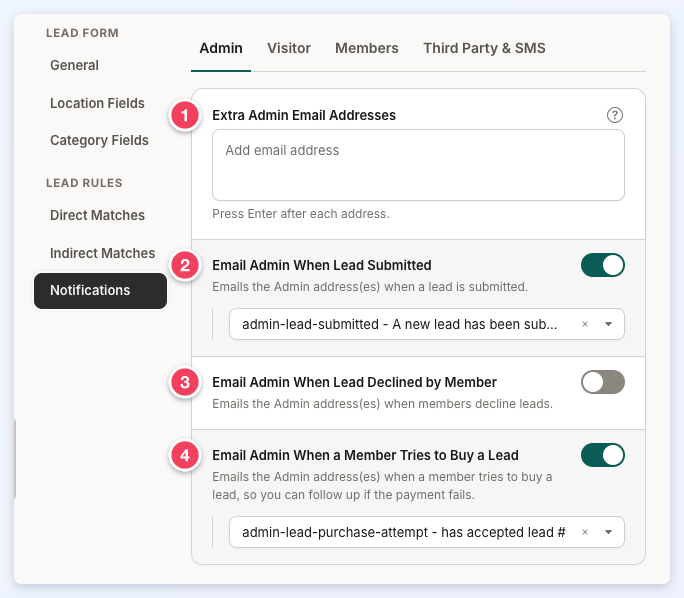Click the admin-lead-submitted template value text
Viewport: 684px width, 598px height.
tap(400, 324)
